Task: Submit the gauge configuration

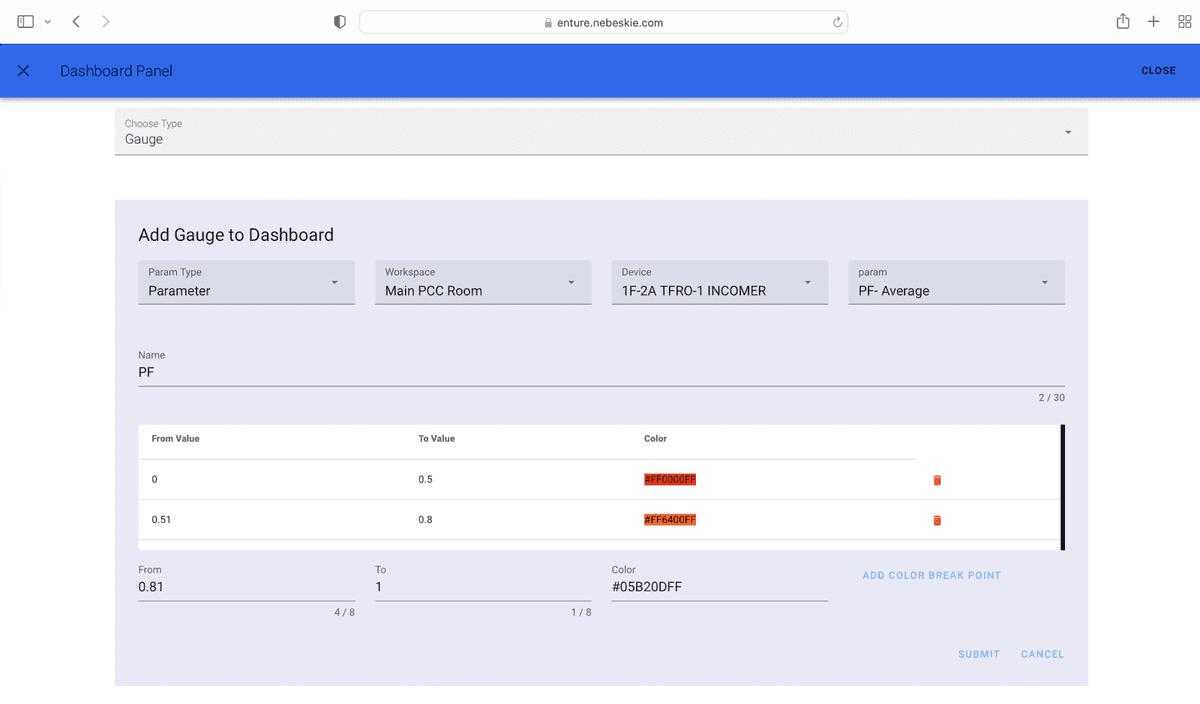Action: [978, 654]
